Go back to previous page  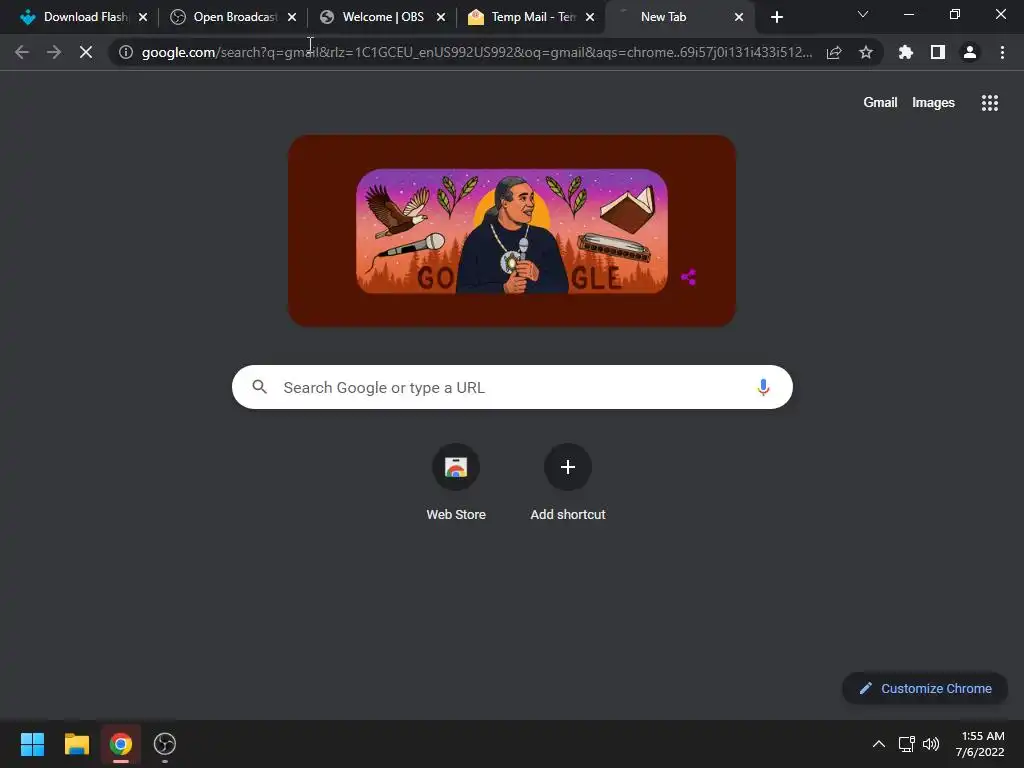click(x=22, y=52)
